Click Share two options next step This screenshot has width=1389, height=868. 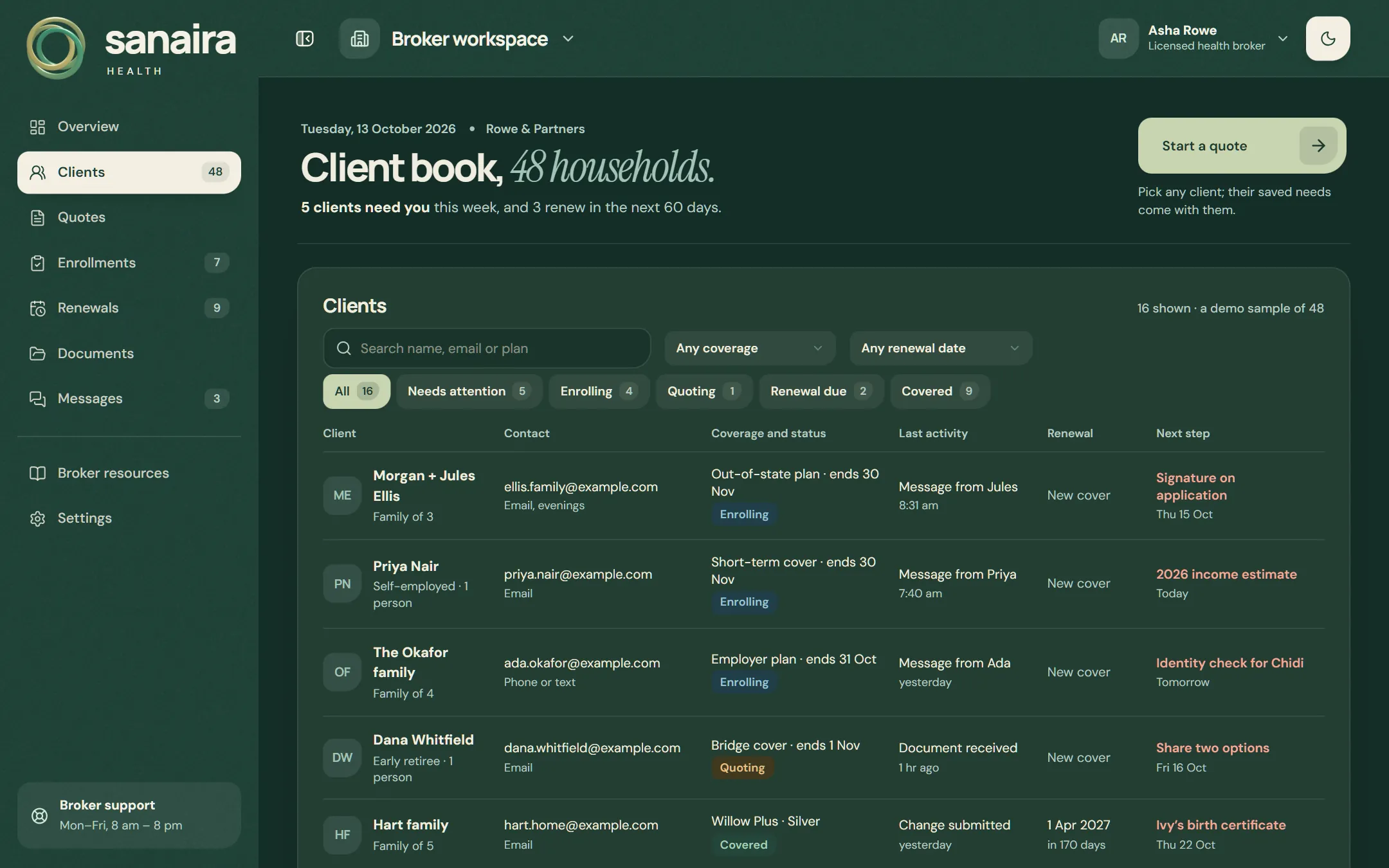point(1212,748)
